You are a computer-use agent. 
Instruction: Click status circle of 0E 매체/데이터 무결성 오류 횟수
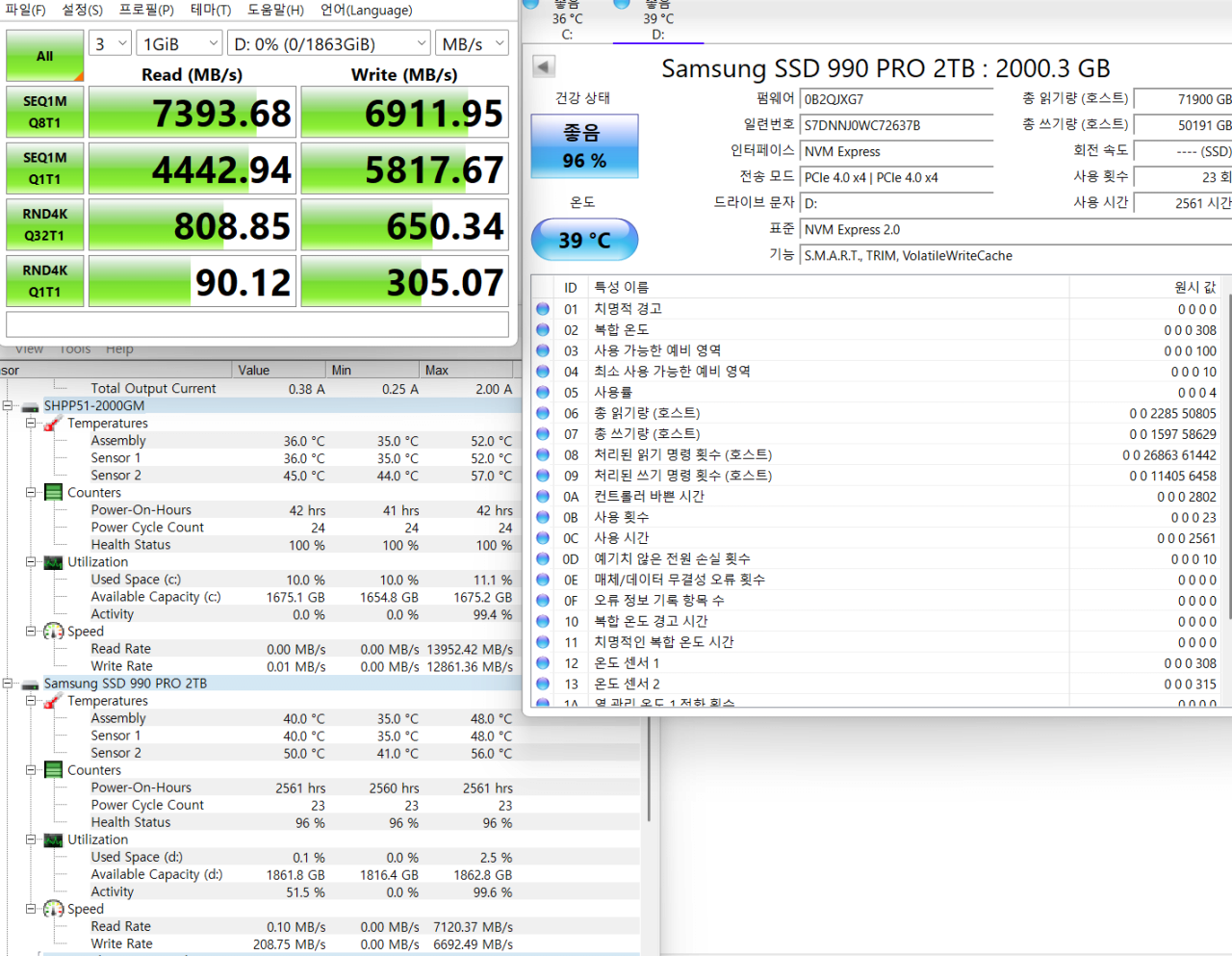coord(543,580)
